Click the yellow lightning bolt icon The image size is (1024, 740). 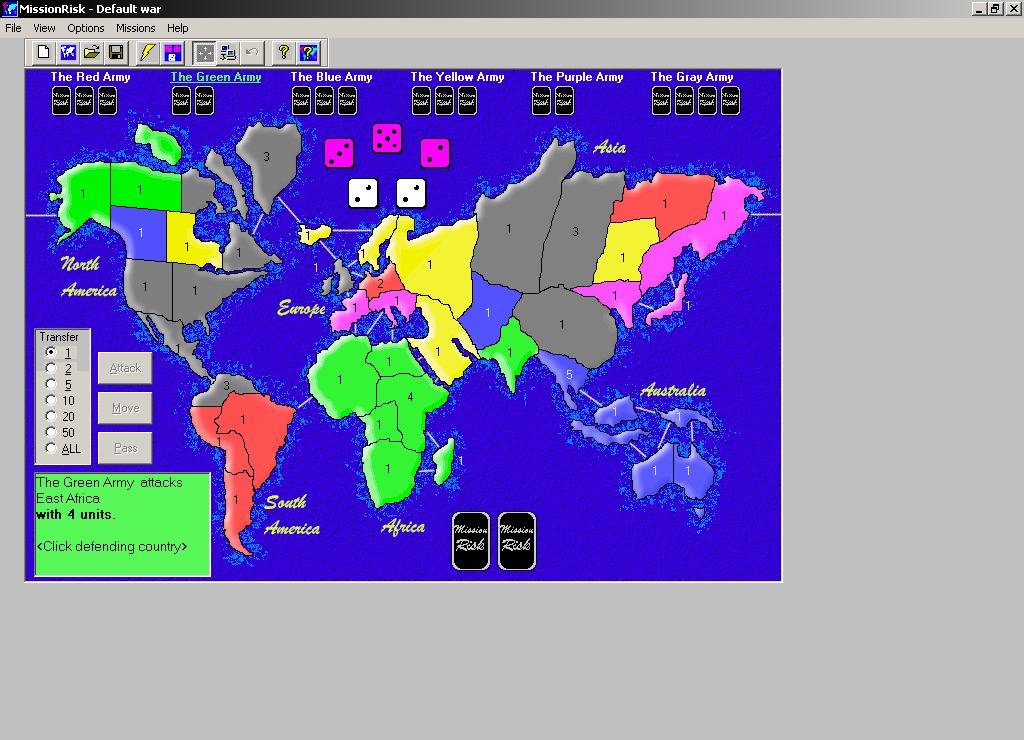pos(147,52)
